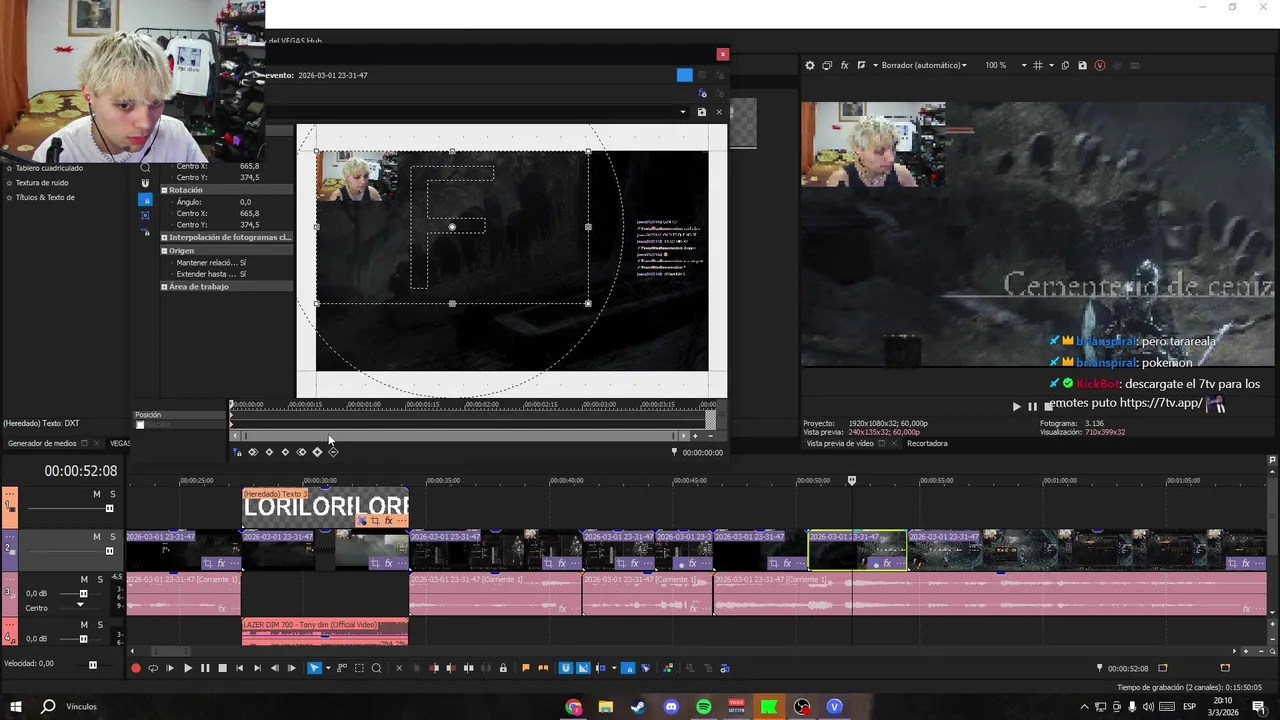Start timeline playback with Play button
The height and width of the screenshot is (720, 1280).
tap(187, 669)
